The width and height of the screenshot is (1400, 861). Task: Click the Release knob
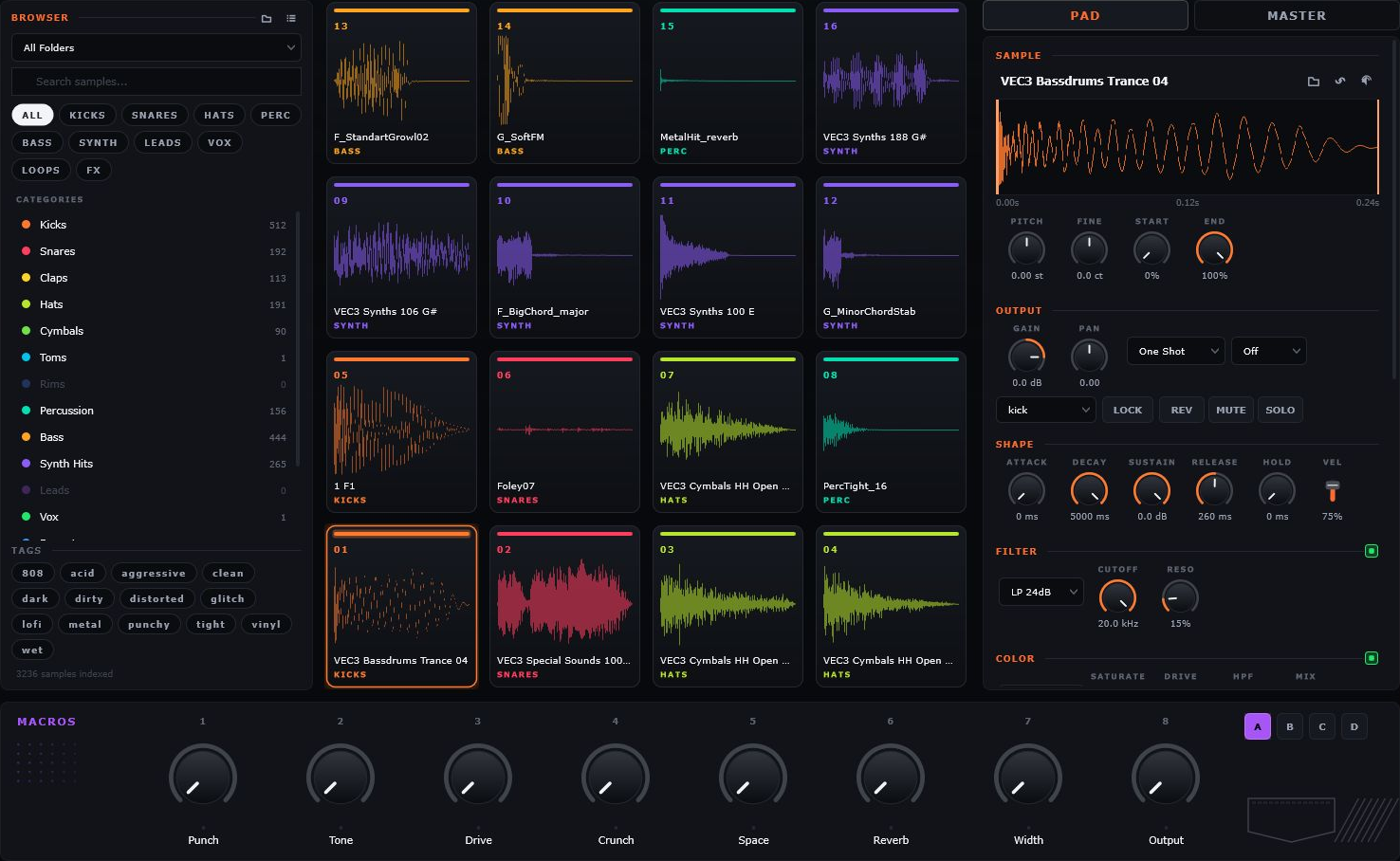(1214, 490)
